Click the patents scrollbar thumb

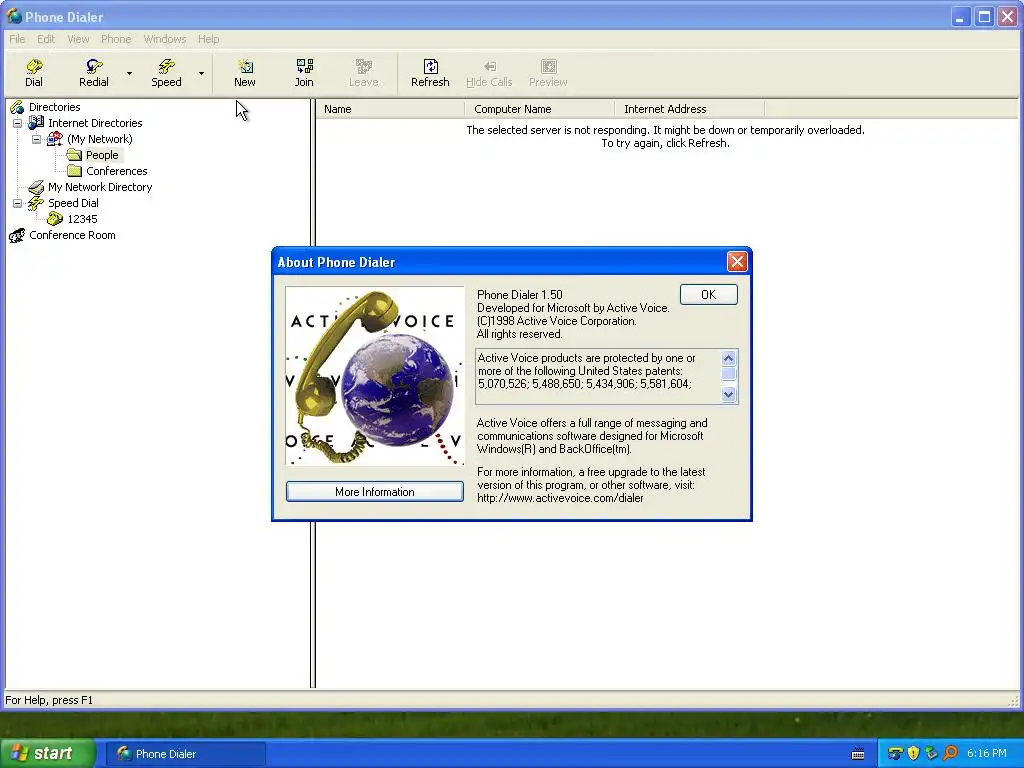click(729, 374)
